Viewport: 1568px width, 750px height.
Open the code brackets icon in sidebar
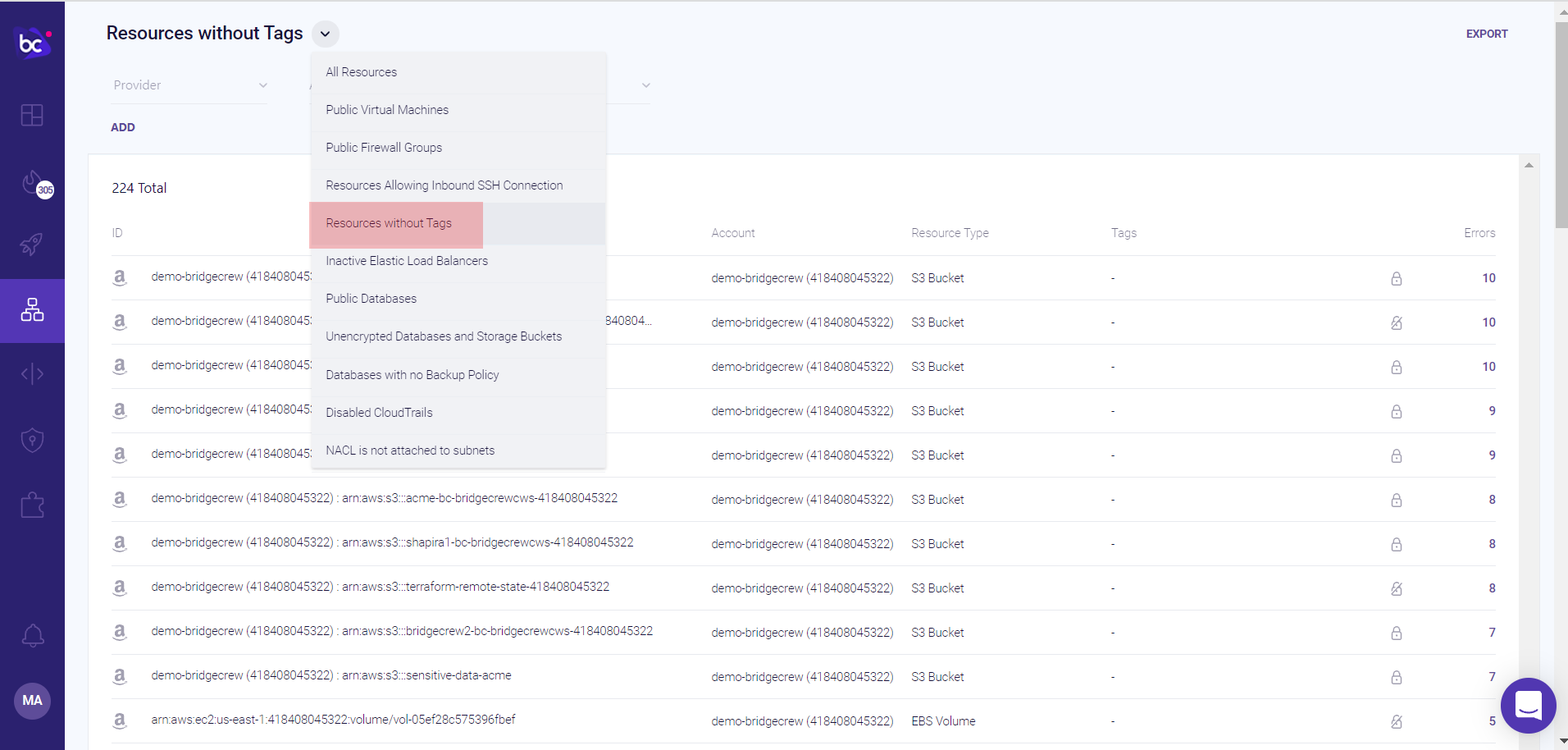(x=32, y=374)
